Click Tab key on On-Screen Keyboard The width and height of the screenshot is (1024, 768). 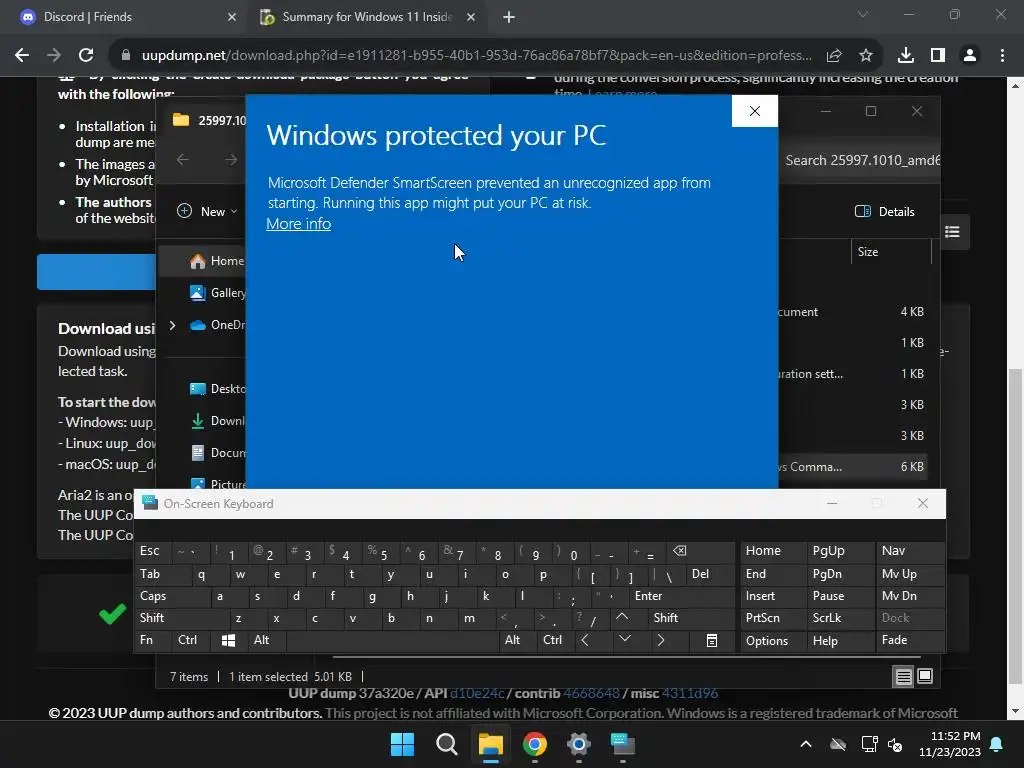coord(163,574)
